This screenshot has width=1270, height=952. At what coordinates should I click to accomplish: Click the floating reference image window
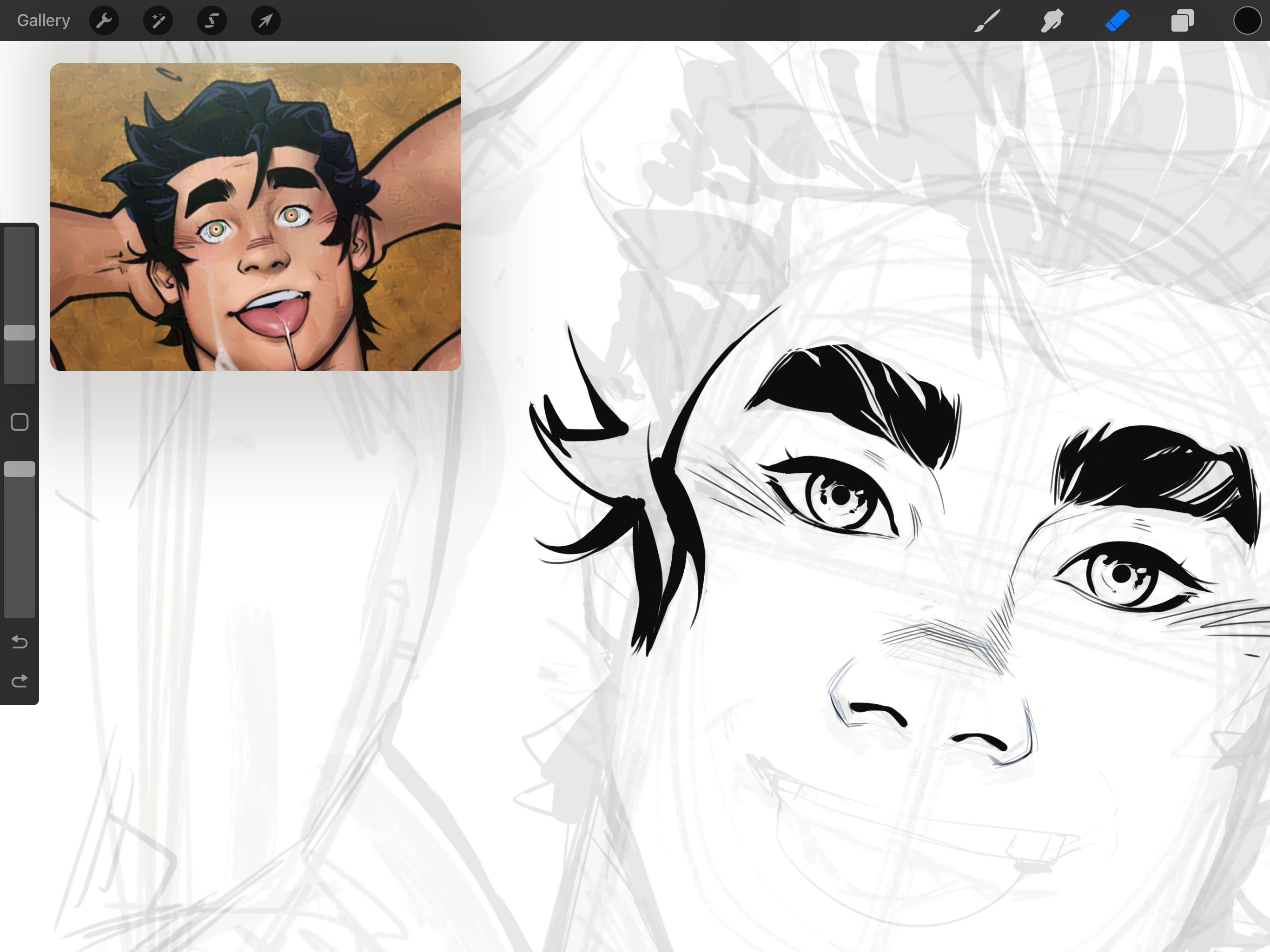pos(256,217)
